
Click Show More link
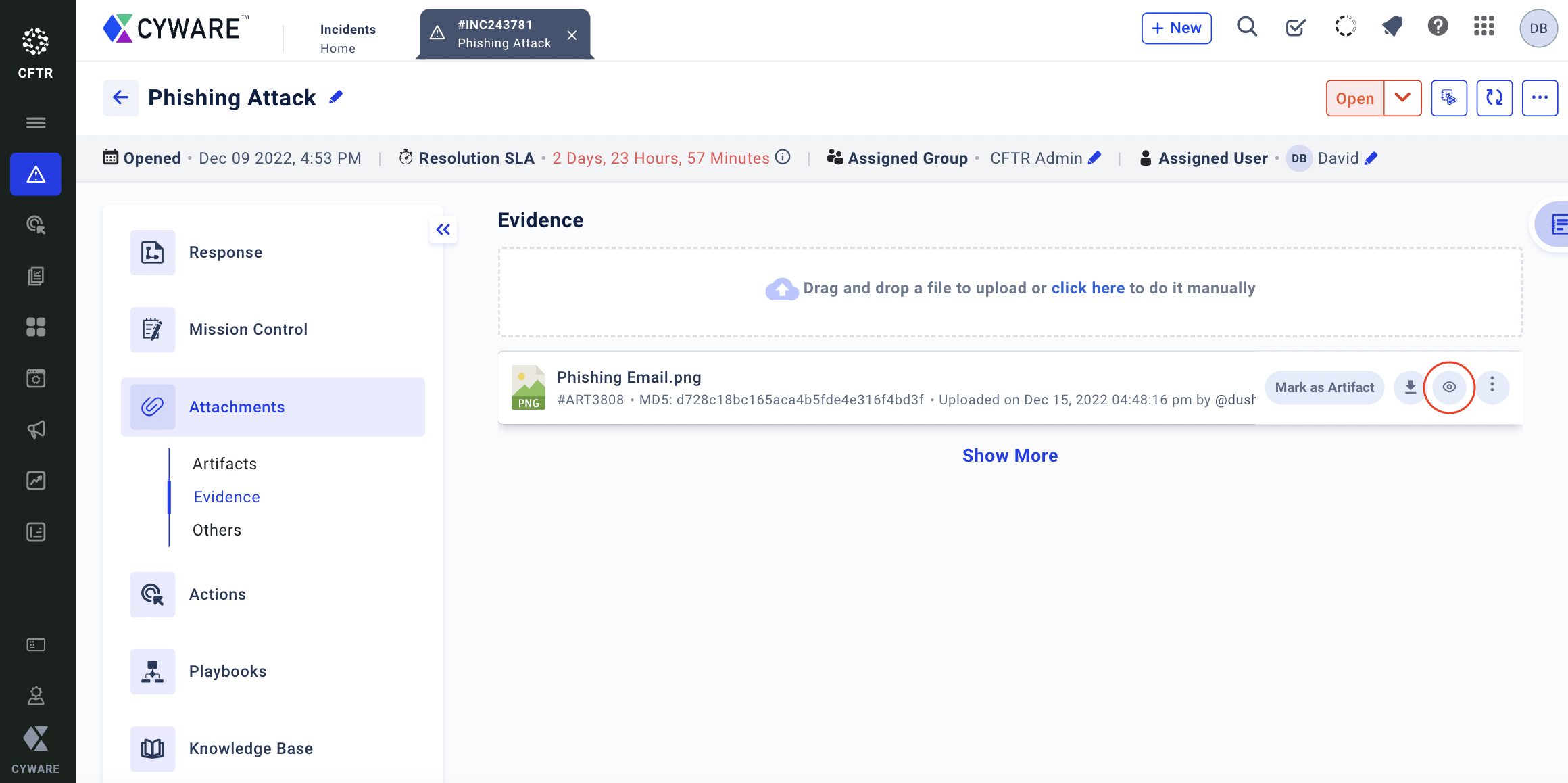click(1010, 456)
